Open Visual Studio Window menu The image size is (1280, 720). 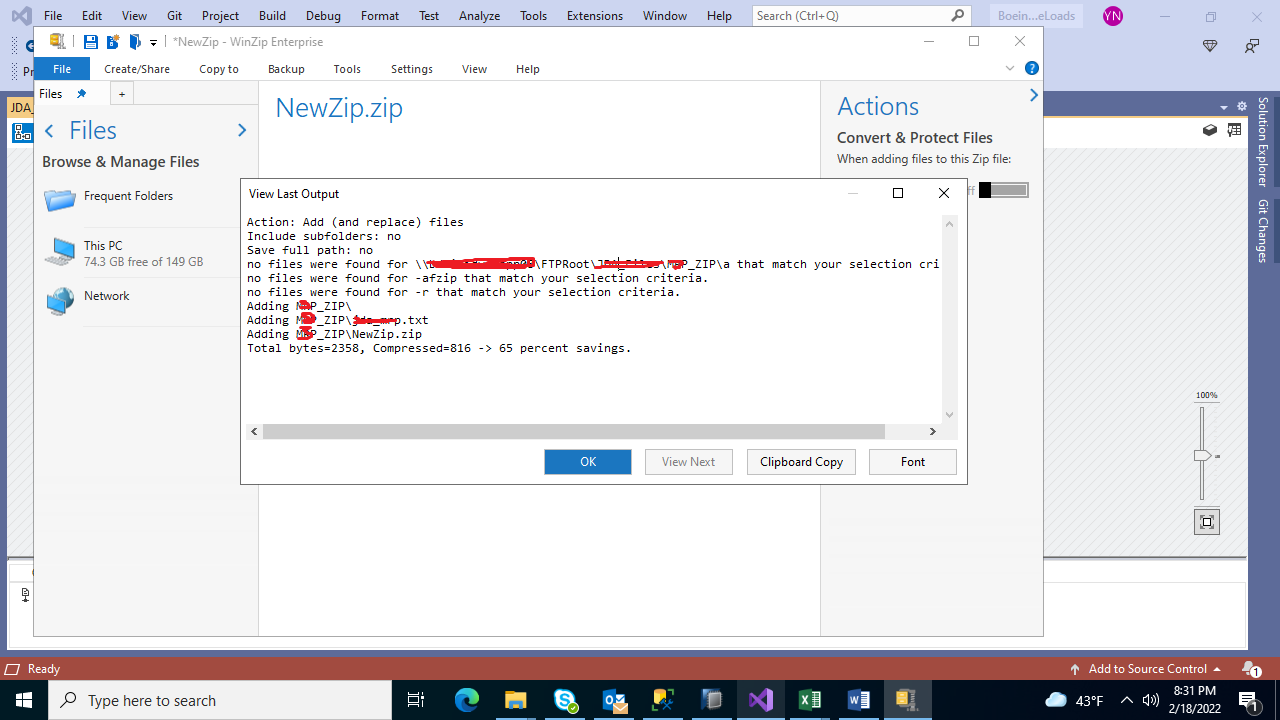tap(665, 16)
